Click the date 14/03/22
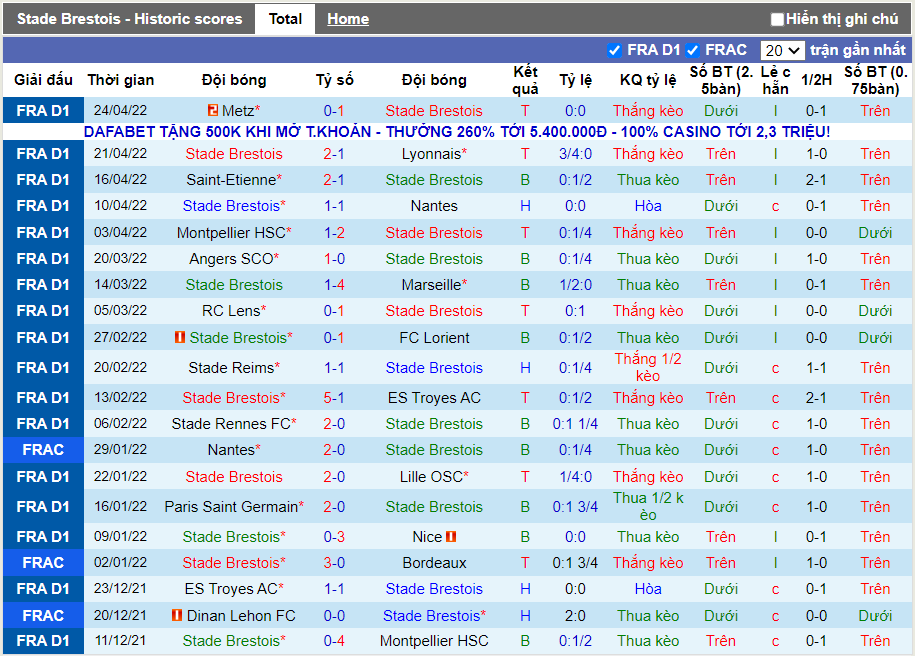The image size is (915, 656). tap(121, 285)
